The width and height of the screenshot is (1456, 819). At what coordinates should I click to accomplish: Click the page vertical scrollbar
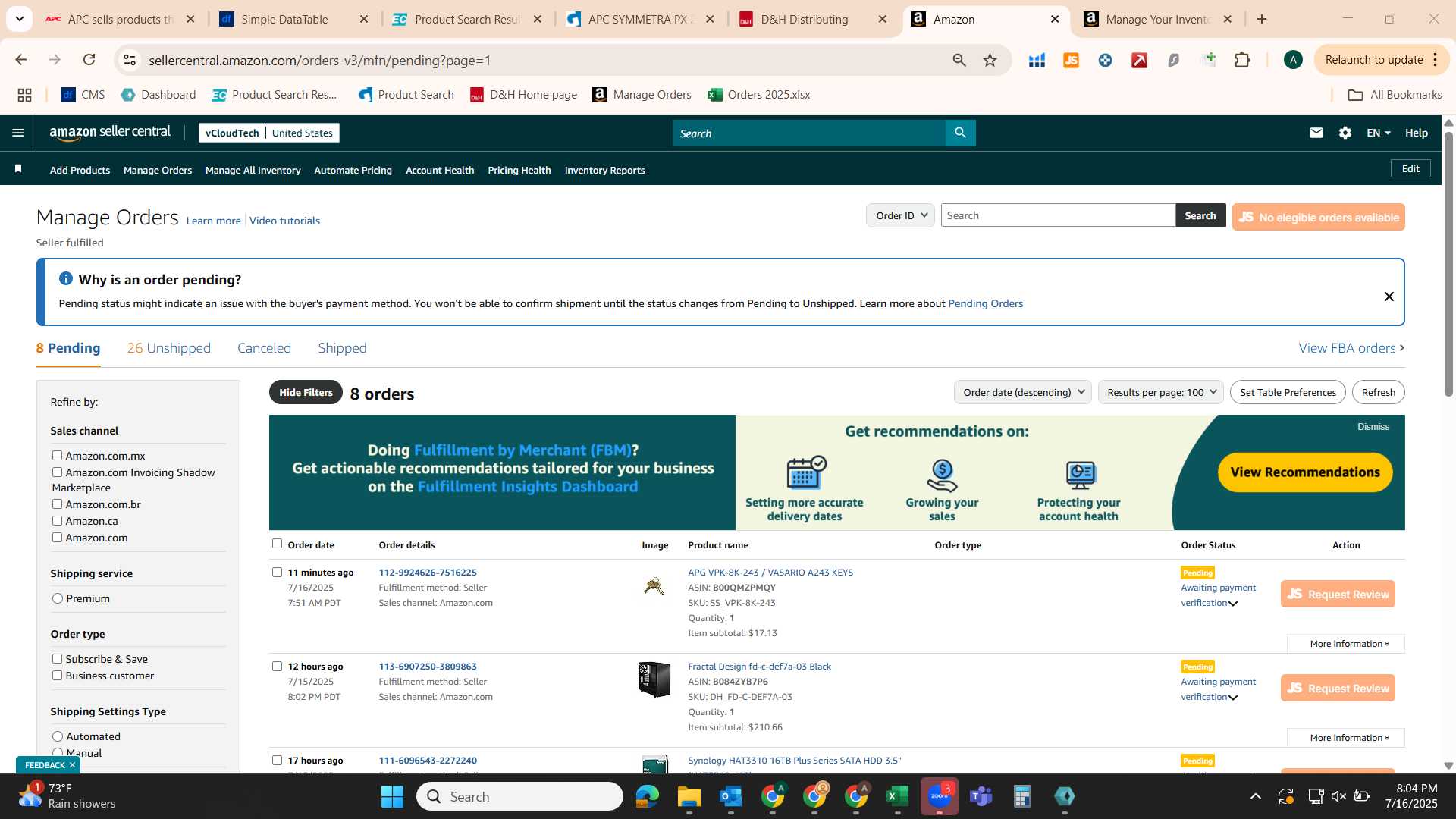click(1448, 265)
